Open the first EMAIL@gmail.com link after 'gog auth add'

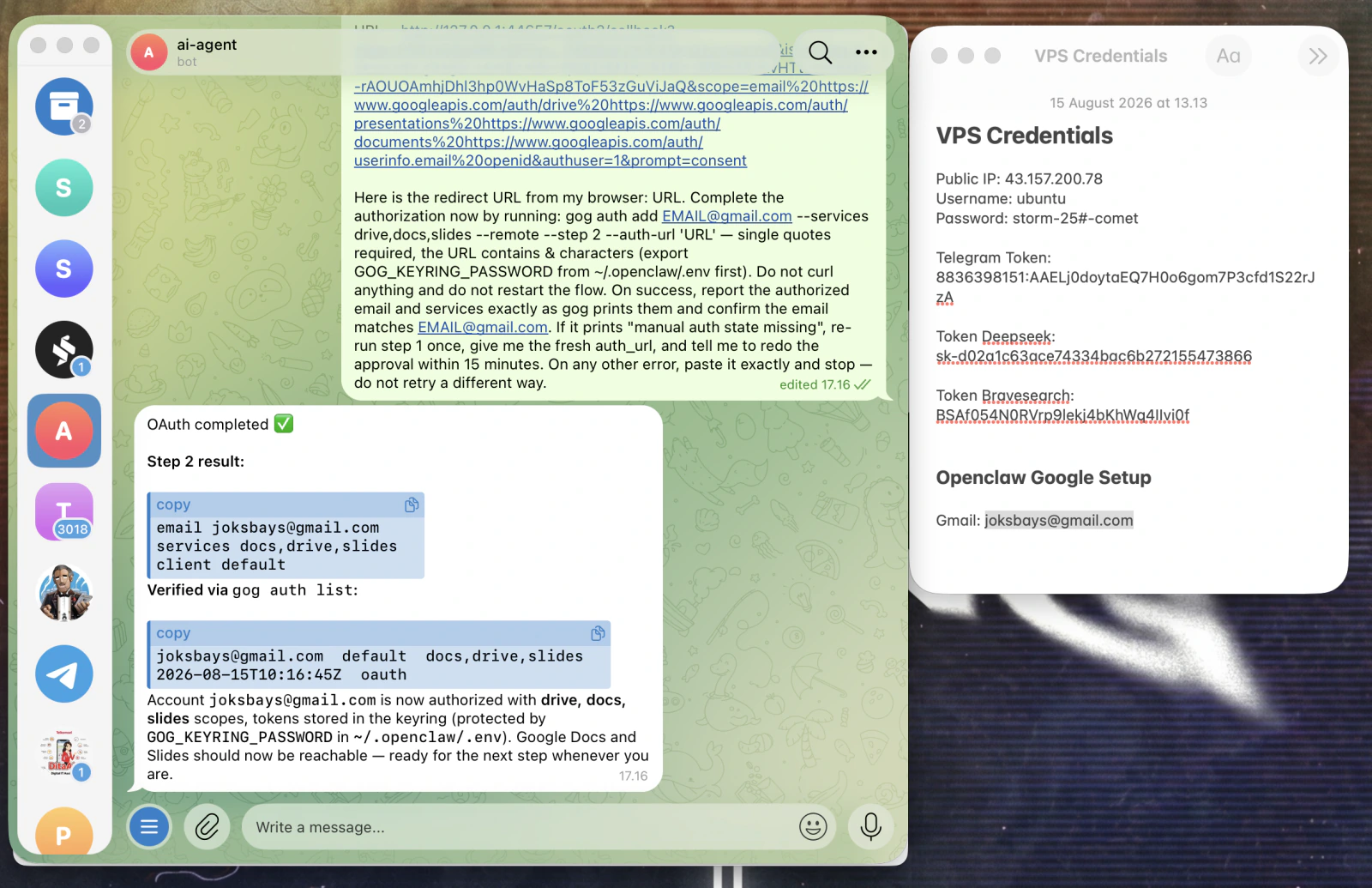(726, 216)
